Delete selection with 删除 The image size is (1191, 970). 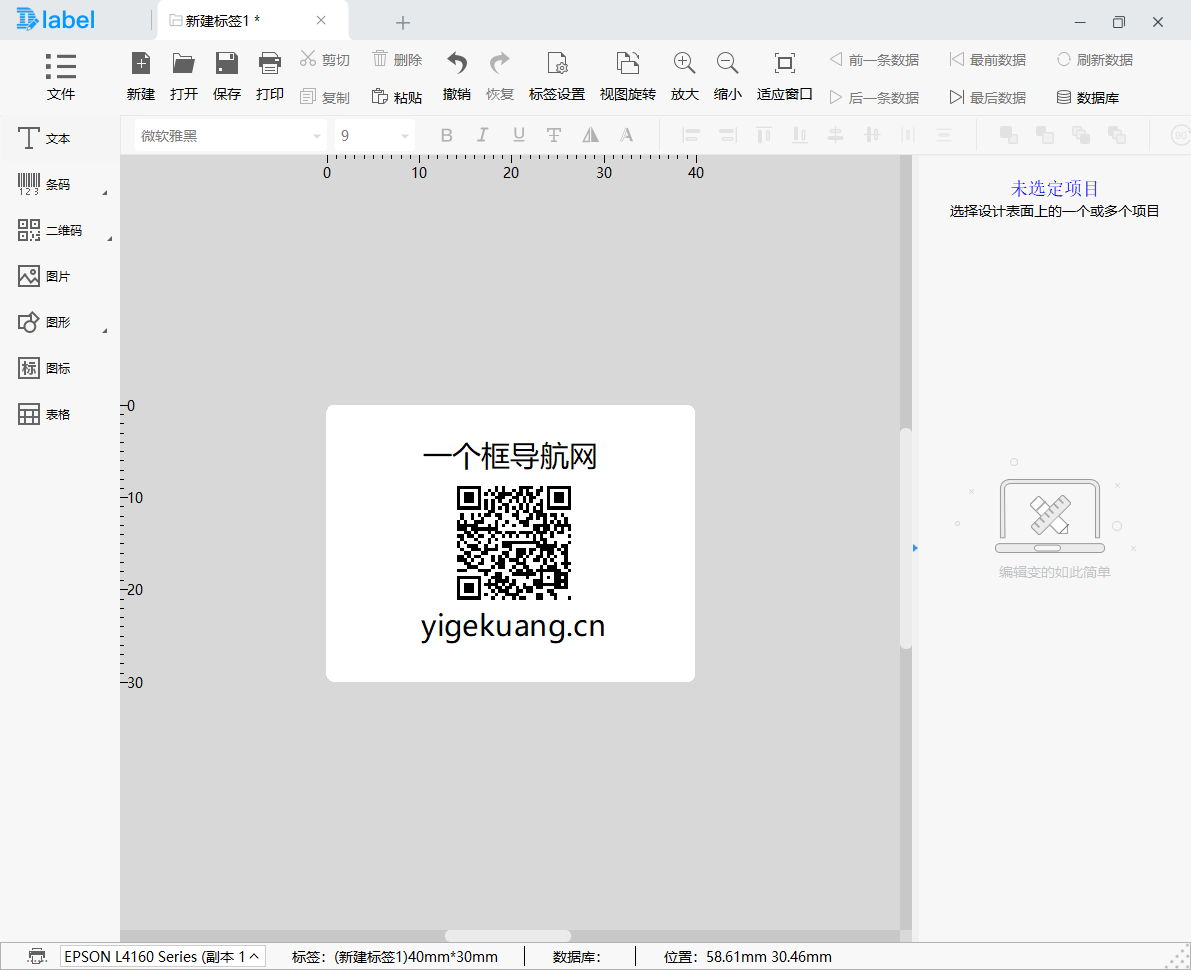click(x=397, y=59)
